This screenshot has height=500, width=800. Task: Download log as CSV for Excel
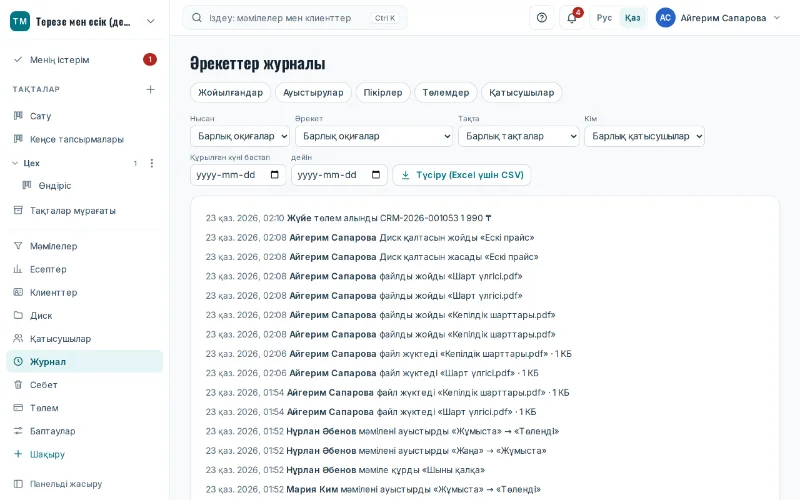click(462, 175)
